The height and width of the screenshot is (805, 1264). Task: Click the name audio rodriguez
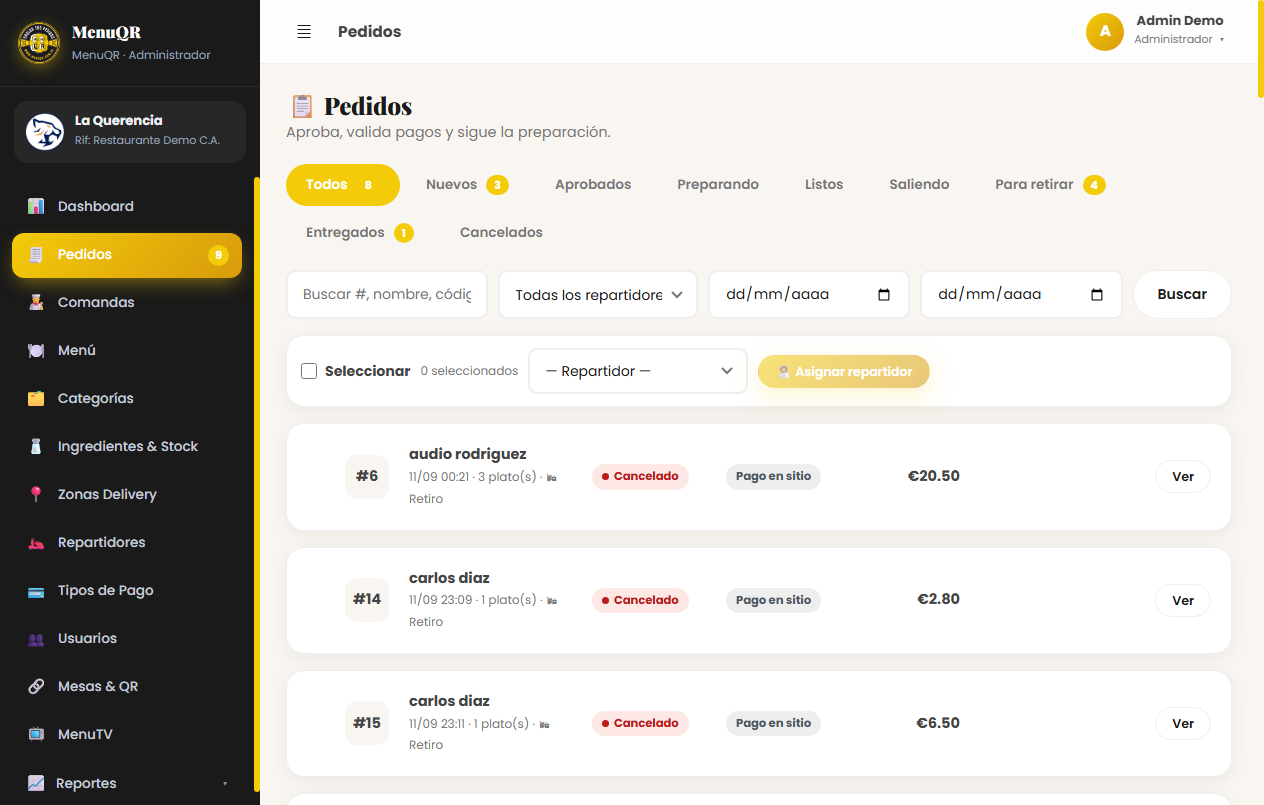pyautogui.click(x=468, y=454)
